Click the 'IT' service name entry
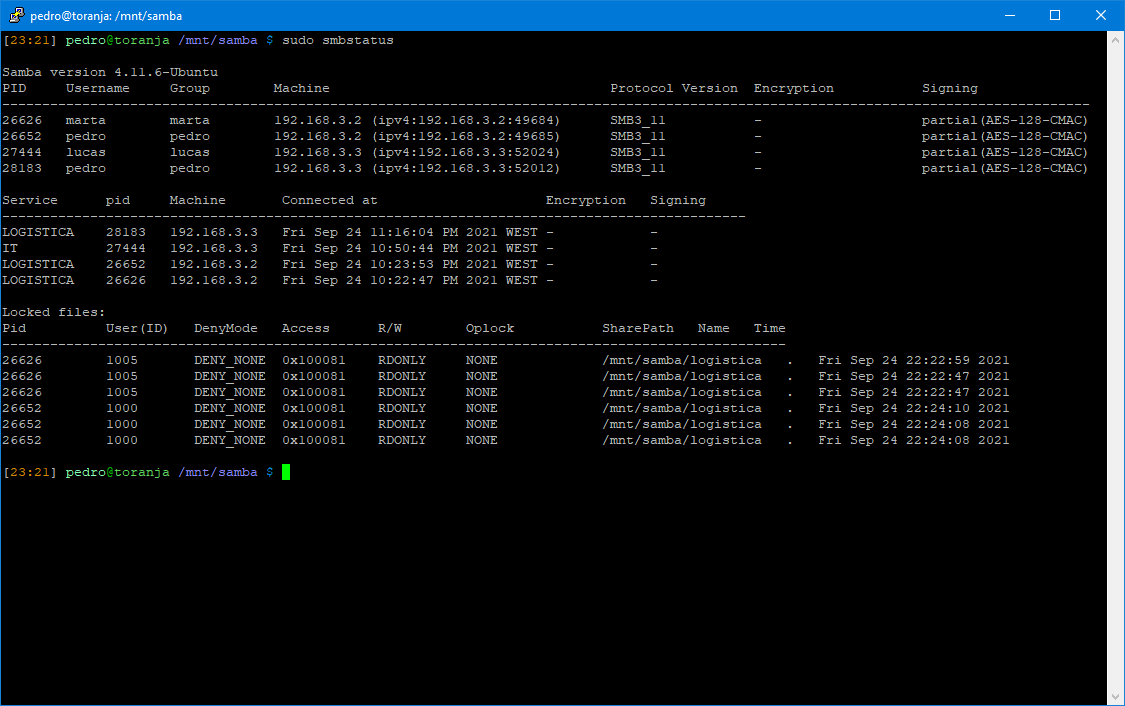 click(10, 248)
